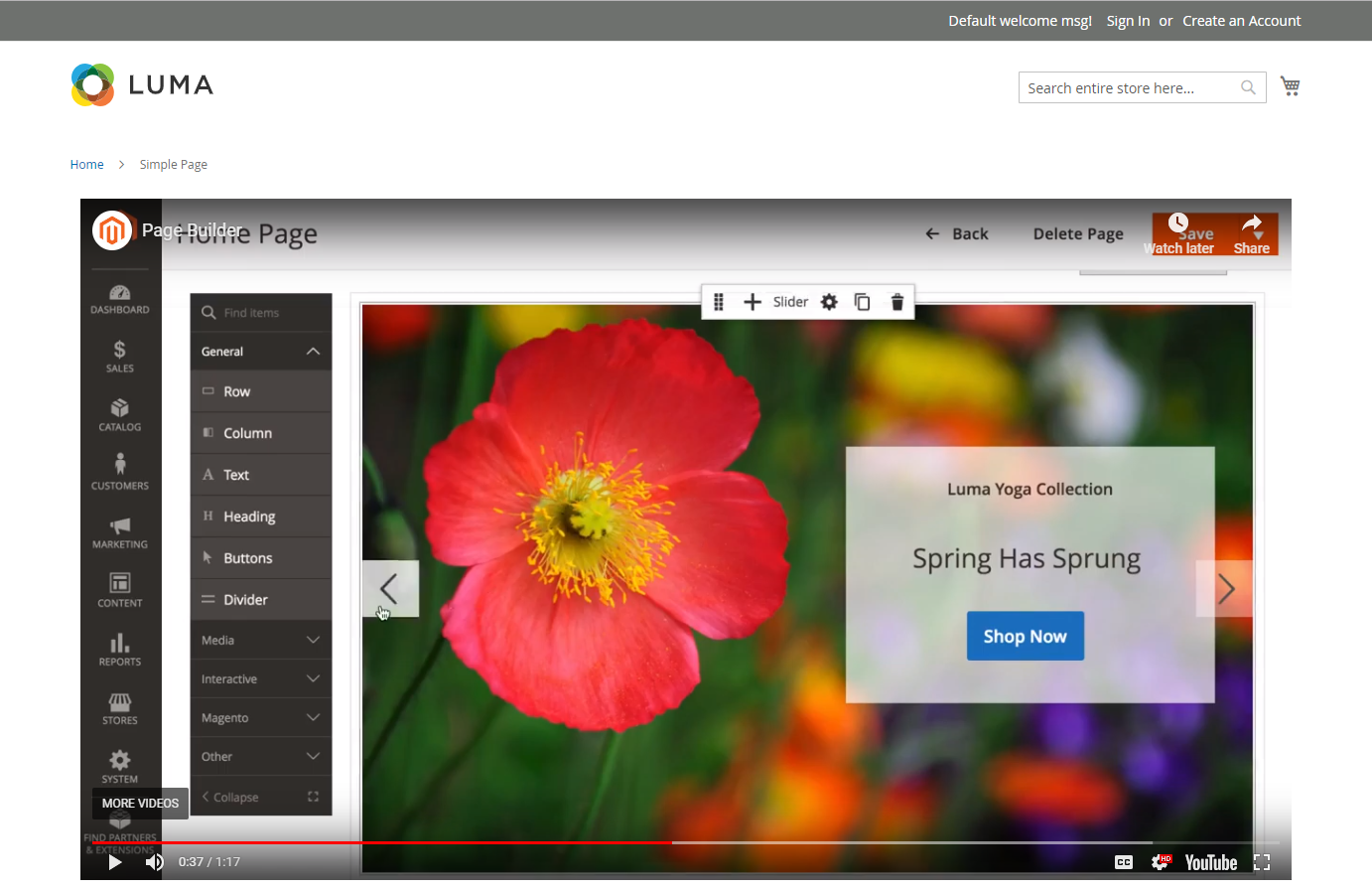Delete the slider with trash icon
This screenshot has width=1372, height=891.
(896, 302)
